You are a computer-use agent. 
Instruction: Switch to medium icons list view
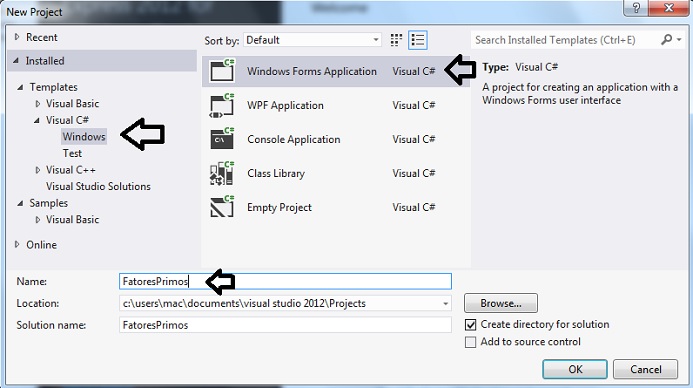tap(418, 40)
